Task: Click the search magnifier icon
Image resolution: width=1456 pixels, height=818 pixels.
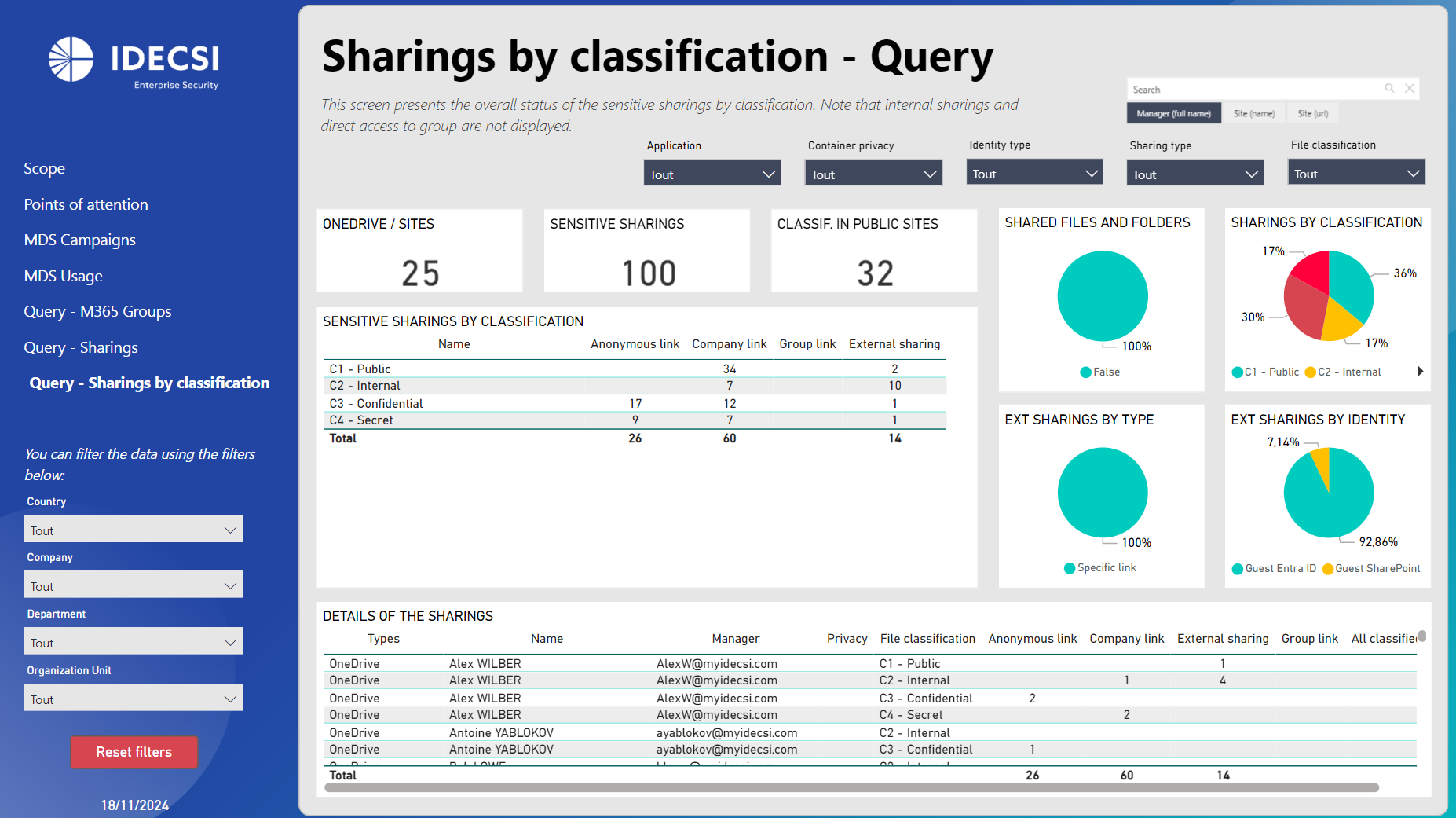Action: coord(1389,88)
